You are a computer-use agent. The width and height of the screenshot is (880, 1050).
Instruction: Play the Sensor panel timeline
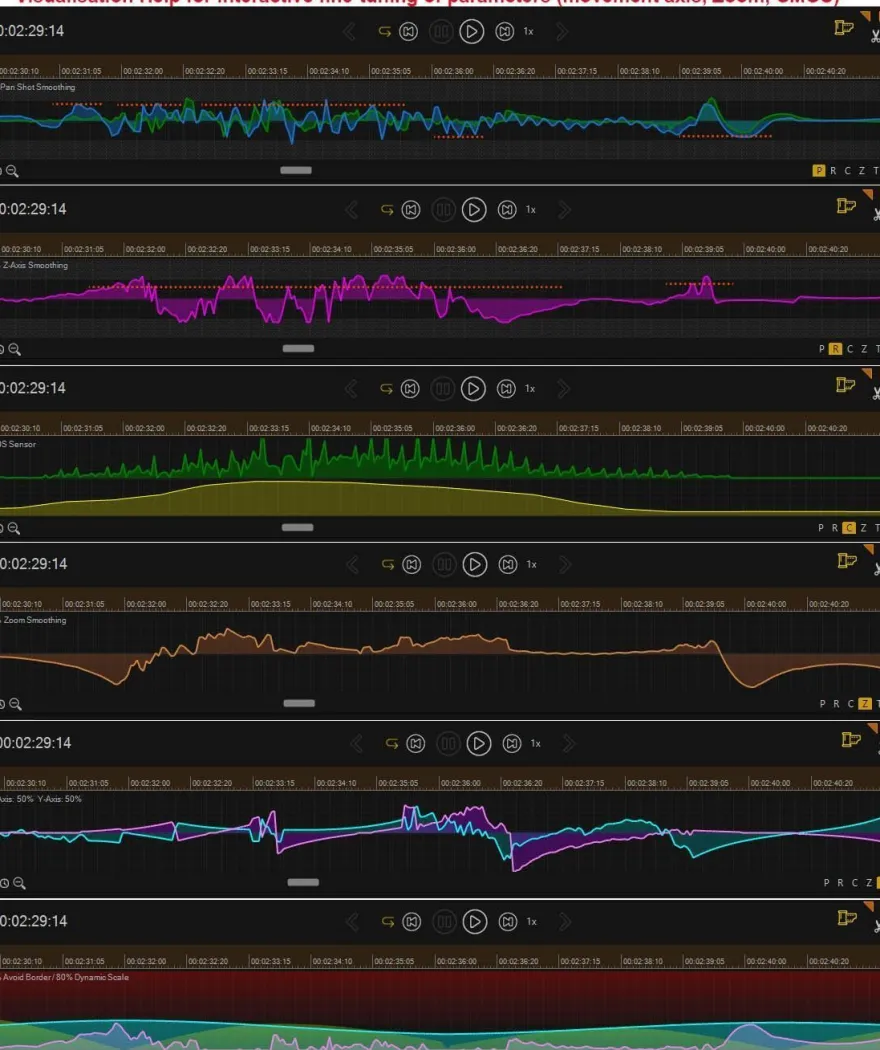[473, 388]
